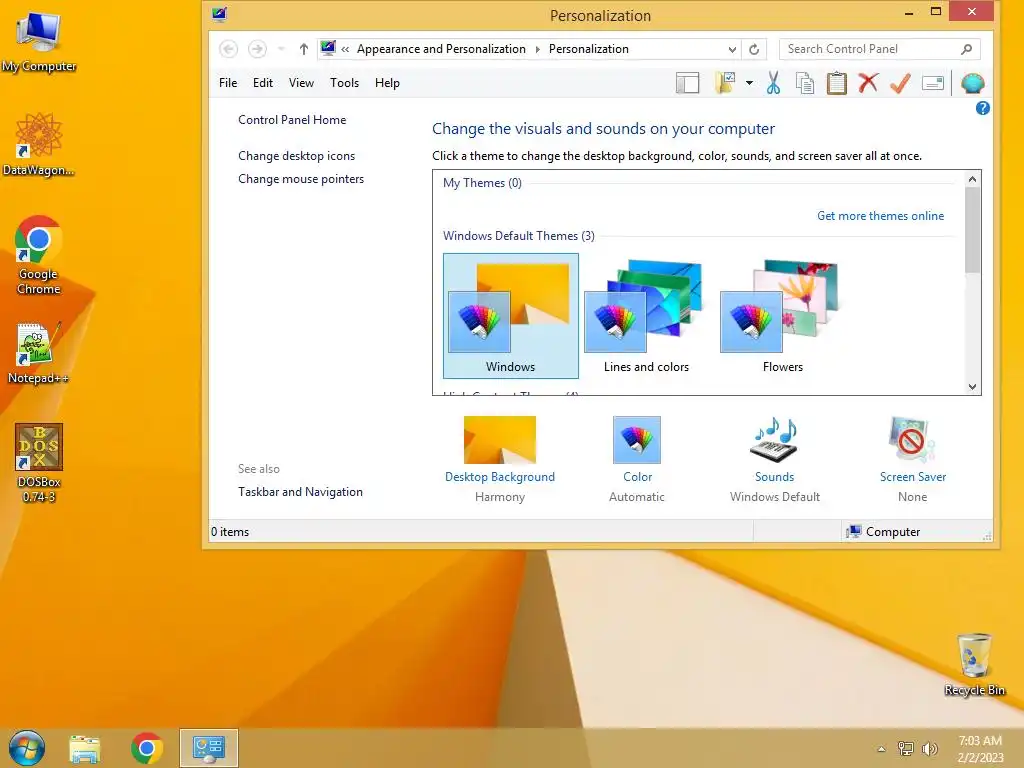Open recent locations dropdown arrow
The image size is (1024, 768).
281,49
